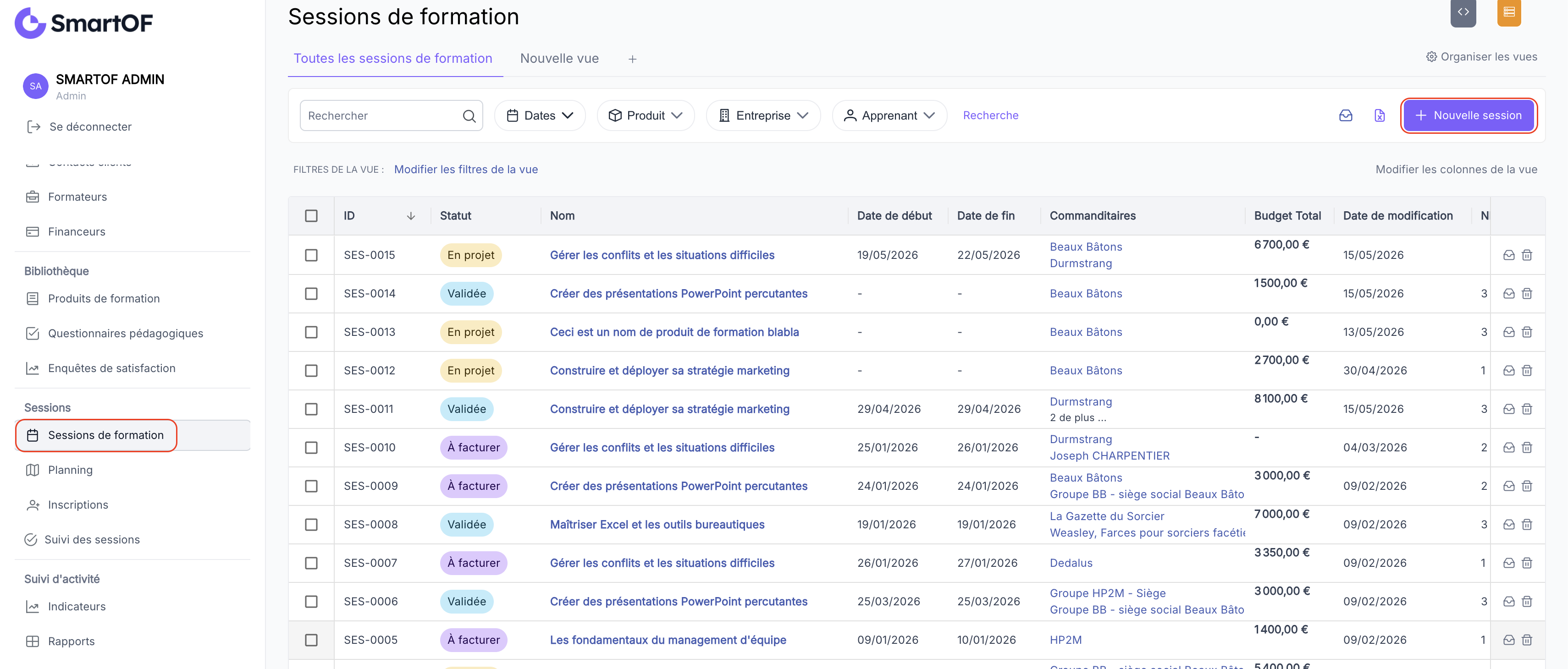Delete session SES-0015 with trash icon

pos(1527,255)
